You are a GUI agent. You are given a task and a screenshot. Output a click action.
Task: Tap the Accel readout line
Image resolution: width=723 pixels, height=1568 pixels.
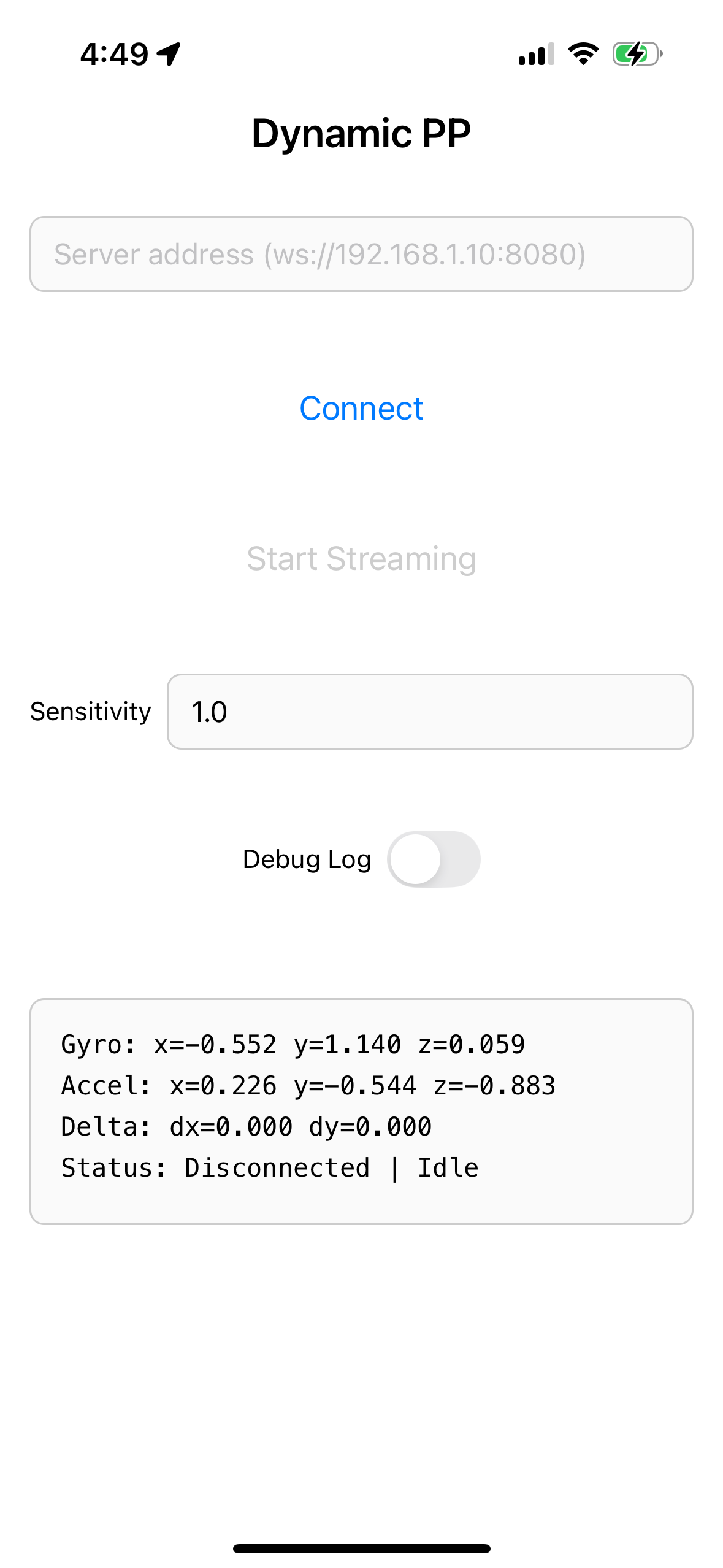point(308,1085)
